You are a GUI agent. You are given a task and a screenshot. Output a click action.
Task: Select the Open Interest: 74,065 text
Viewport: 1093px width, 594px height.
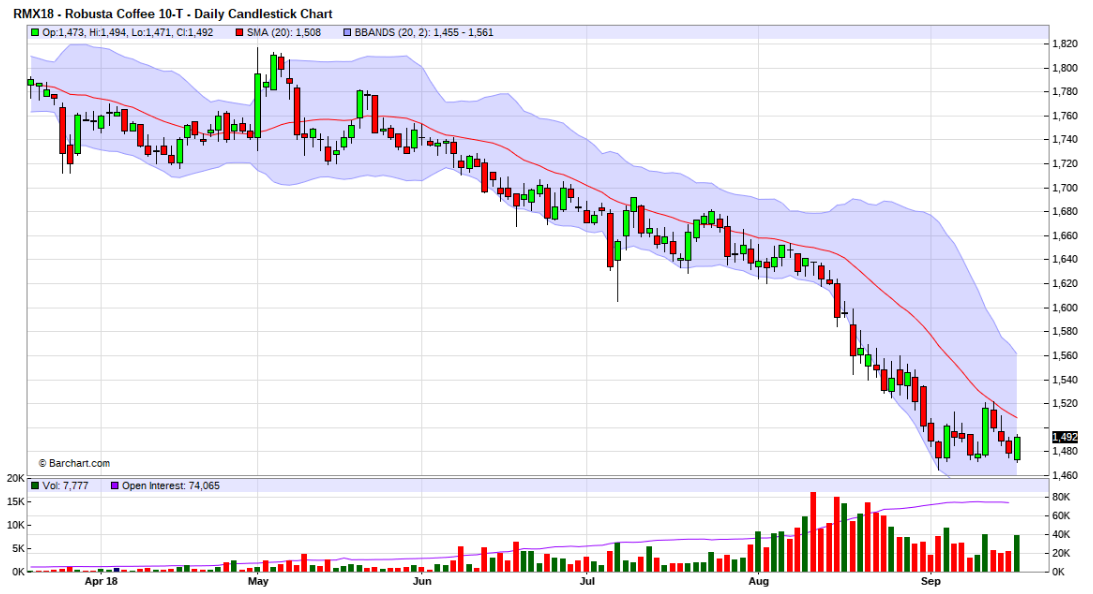click(x=171, y=485)
